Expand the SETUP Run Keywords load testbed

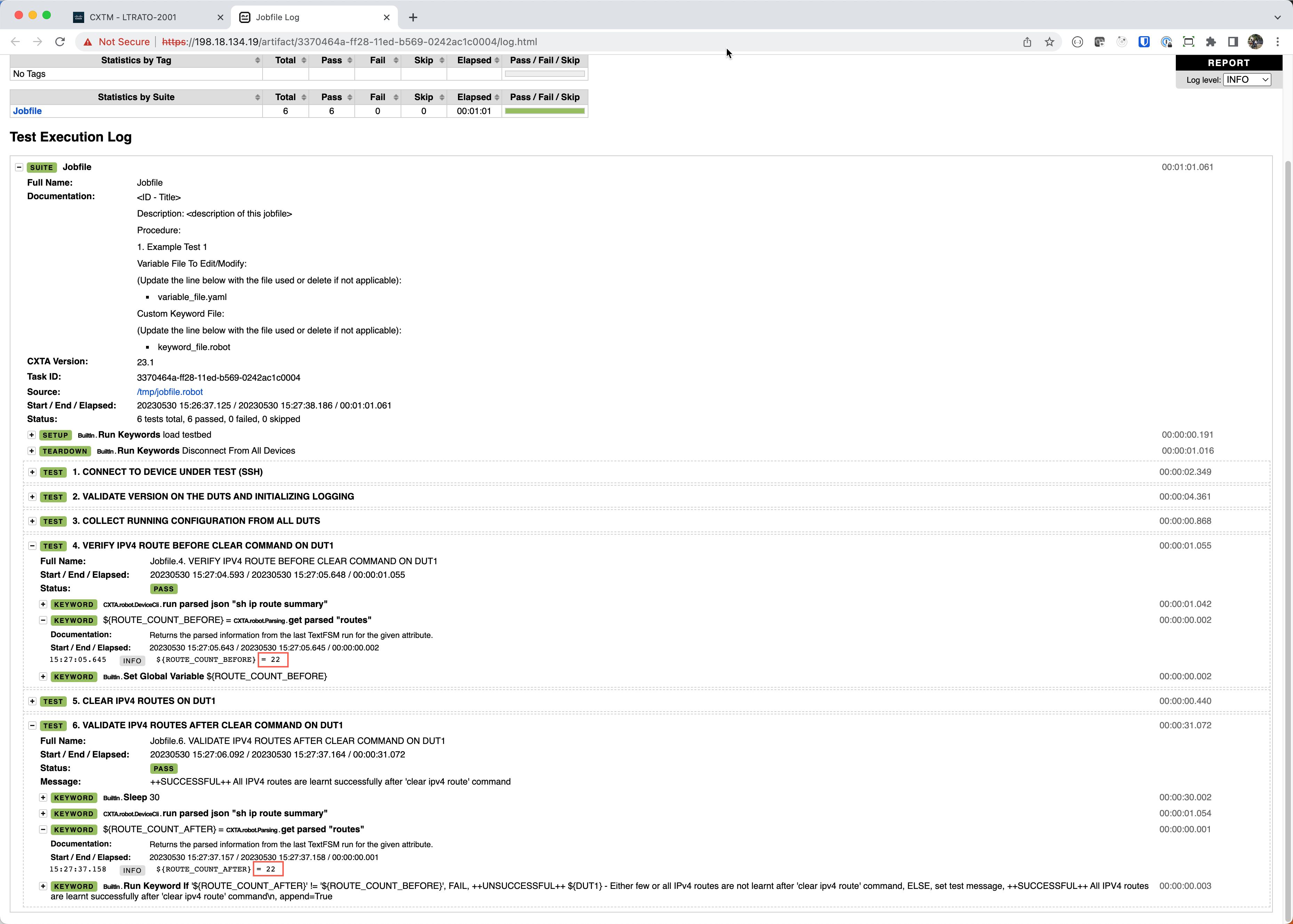click(x=32, y=435)
